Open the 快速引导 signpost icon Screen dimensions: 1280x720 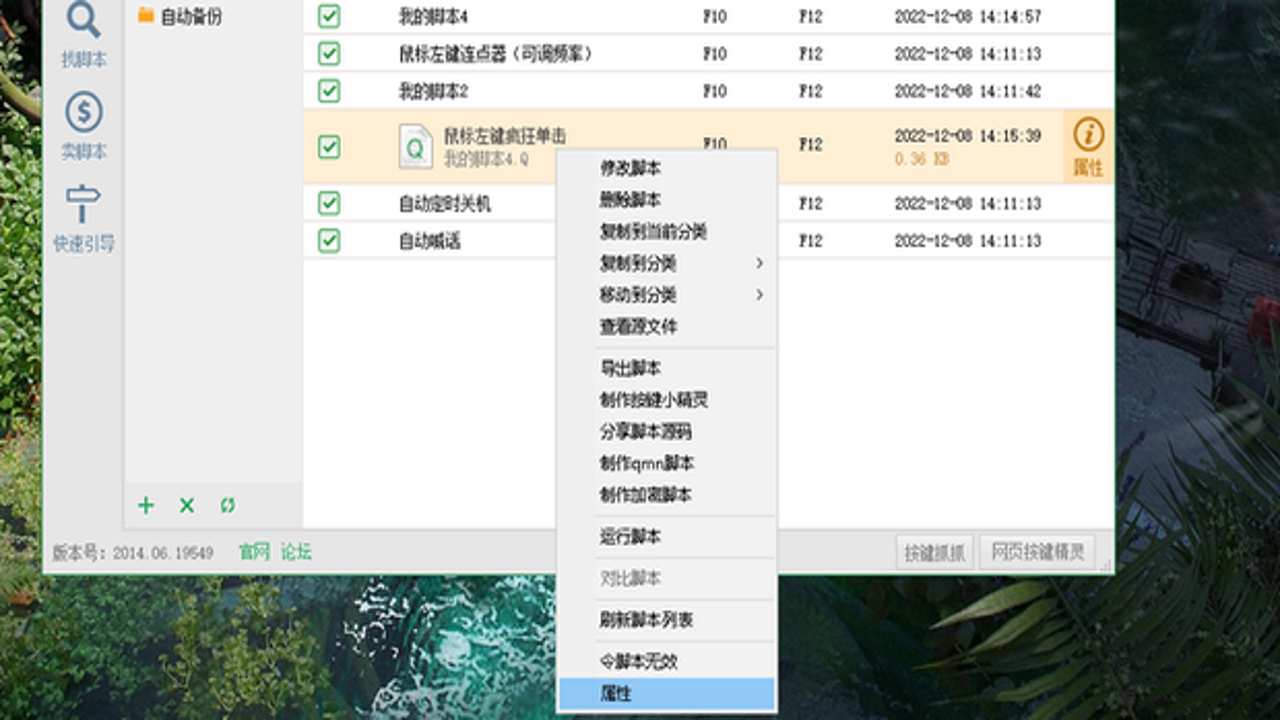(x=84, y=205)
